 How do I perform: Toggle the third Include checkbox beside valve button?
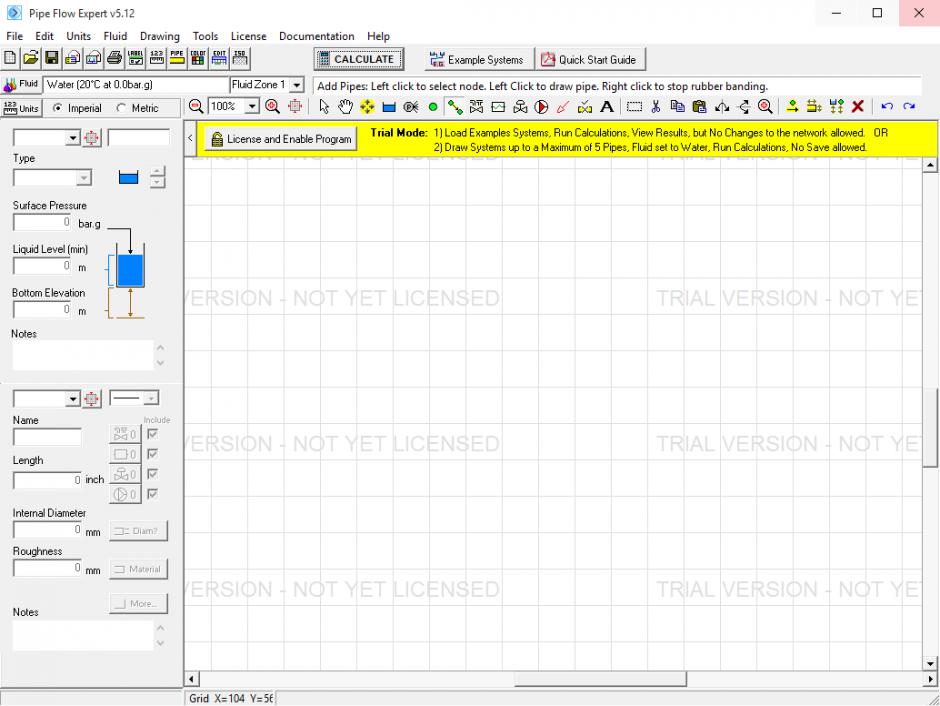(152, 474)
